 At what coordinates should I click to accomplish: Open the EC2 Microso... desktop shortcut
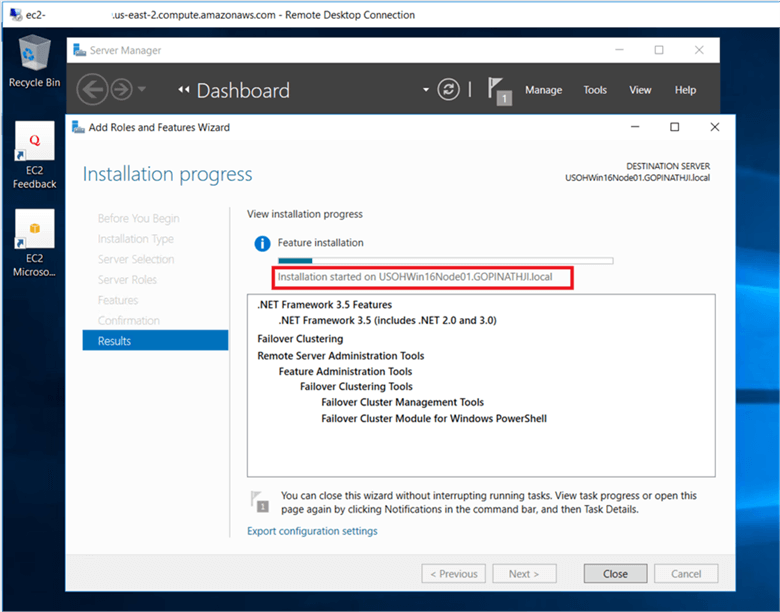point(34,243)
